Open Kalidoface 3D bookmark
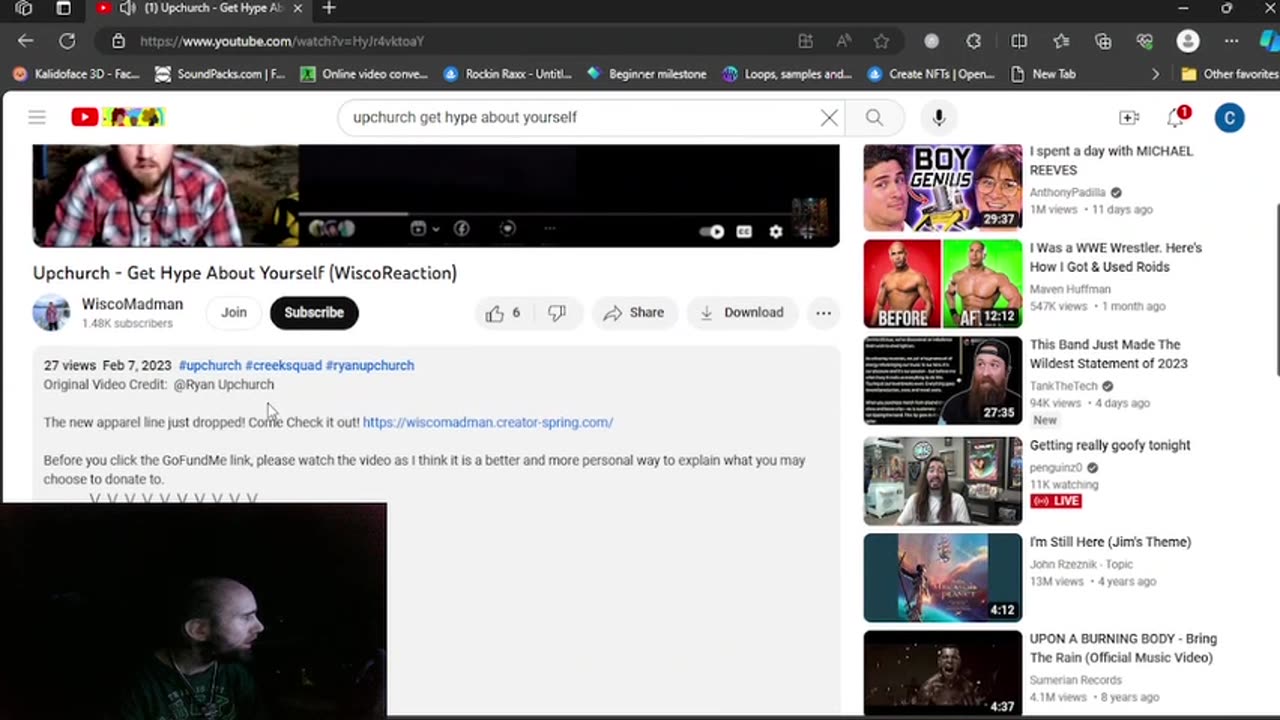This screenshot has width=1280, height=720. [76, 74]
